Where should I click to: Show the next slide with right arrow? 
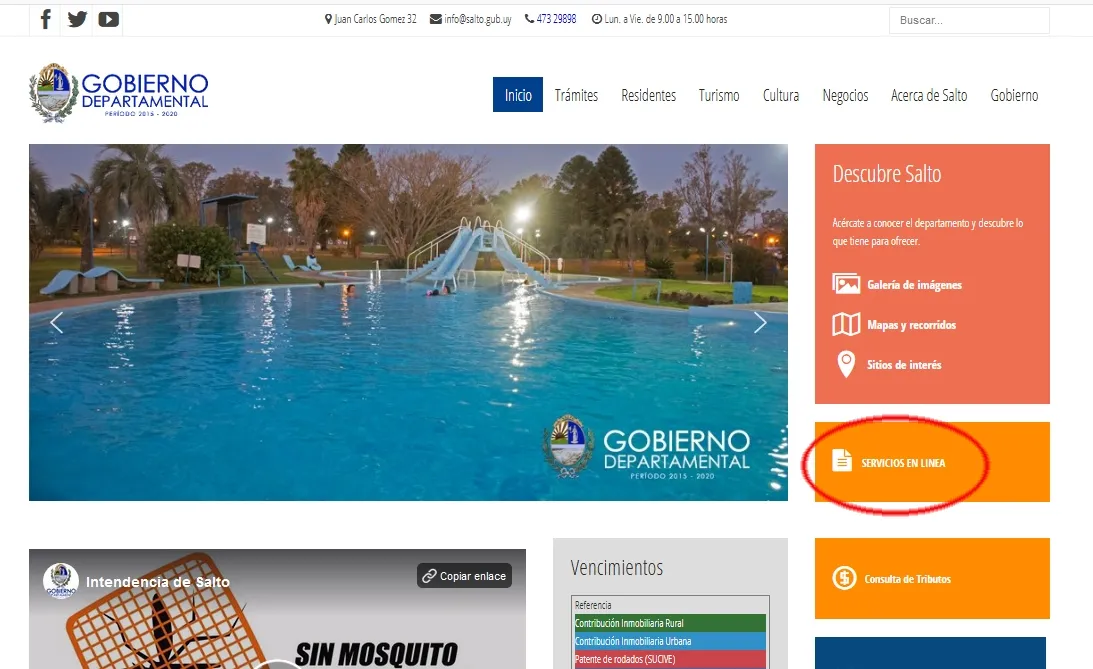pyautogui.click(x=760, y=322)
